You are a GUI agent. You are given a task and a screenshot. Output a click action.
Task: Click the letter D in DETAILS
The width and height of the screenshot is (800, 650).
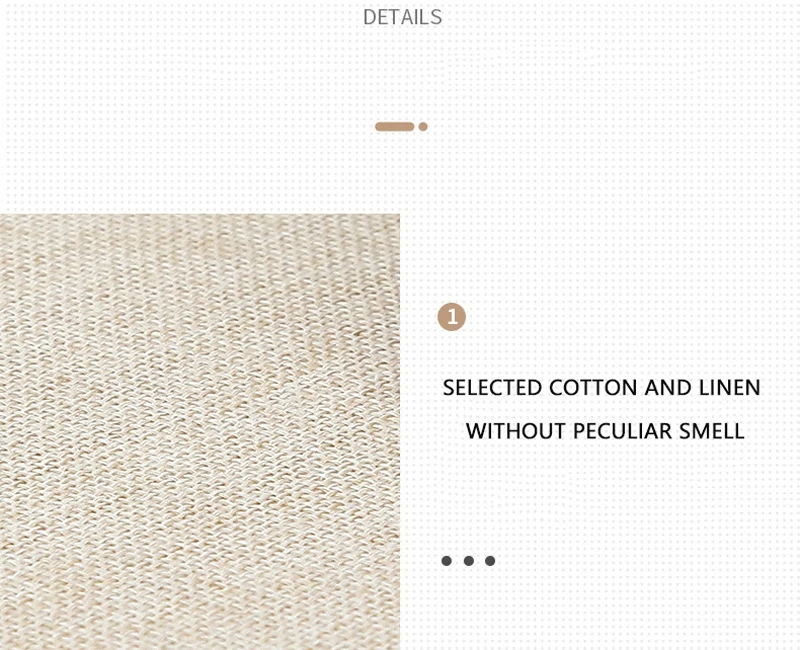point(369,17)
